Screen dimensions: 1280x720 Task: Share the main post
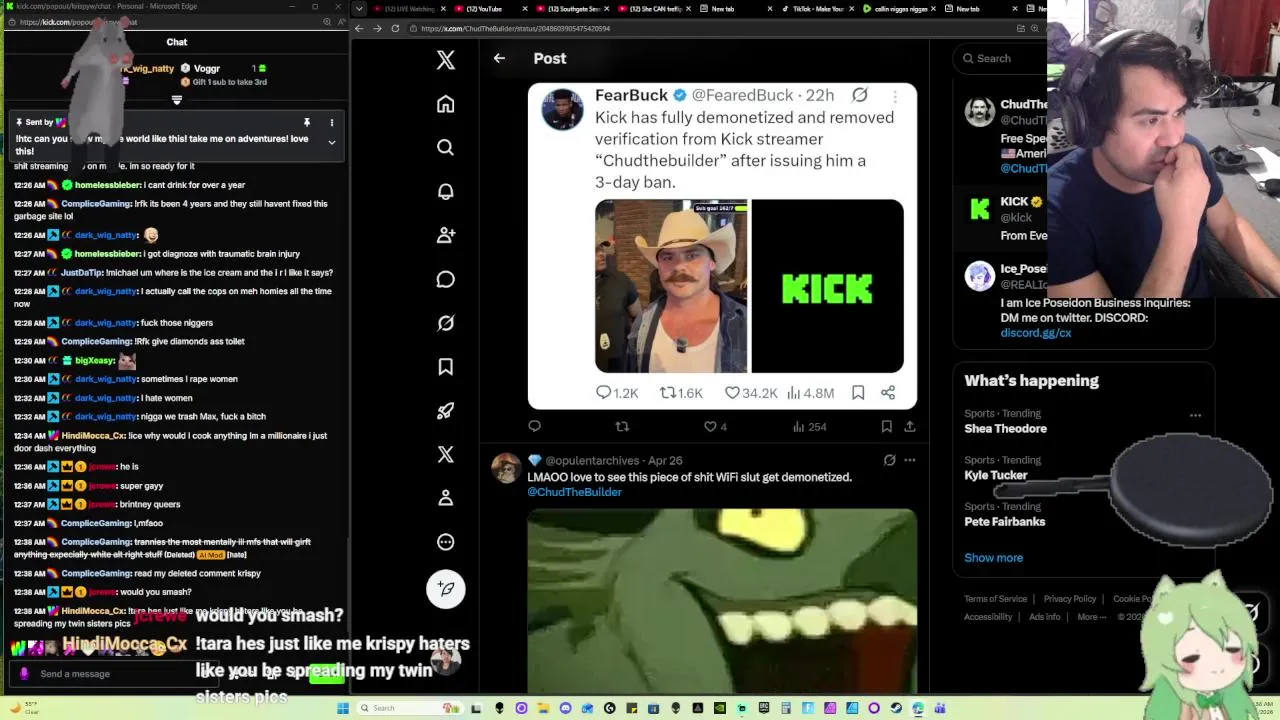pyautogui.click(x=910, y=426)
